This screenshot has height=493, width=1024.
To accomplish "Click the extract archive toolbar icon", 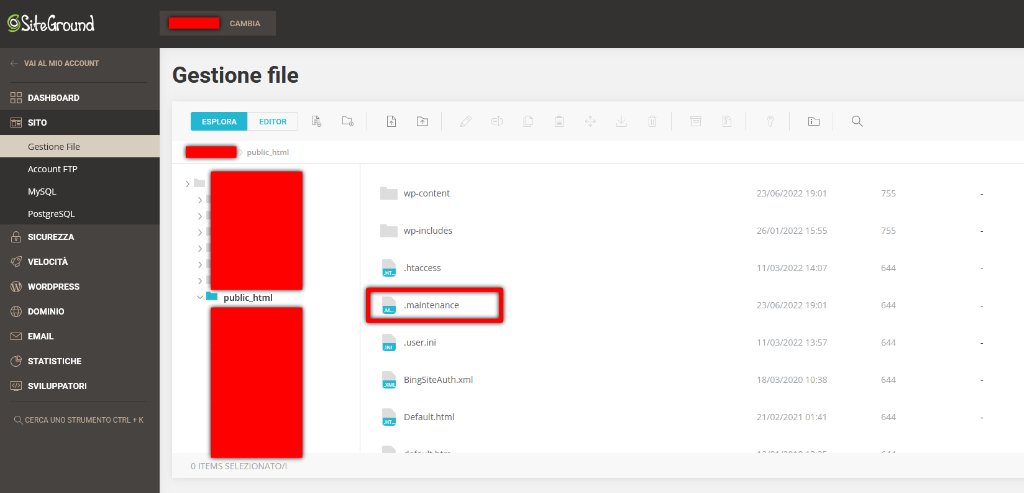I will (x=727, y=121).
